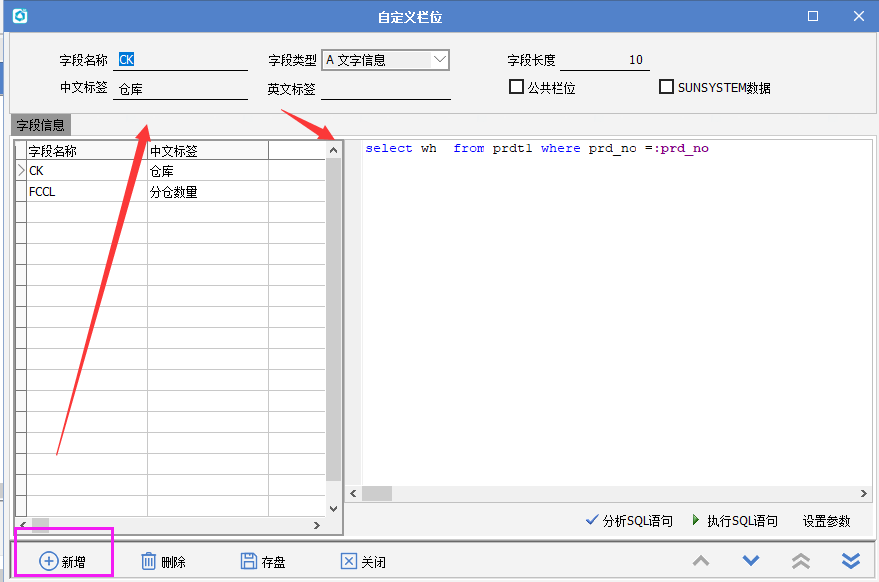Click the 删除 trash can icon
The height and width of the screenshot is (582, 879).
[x=148, y=561]
